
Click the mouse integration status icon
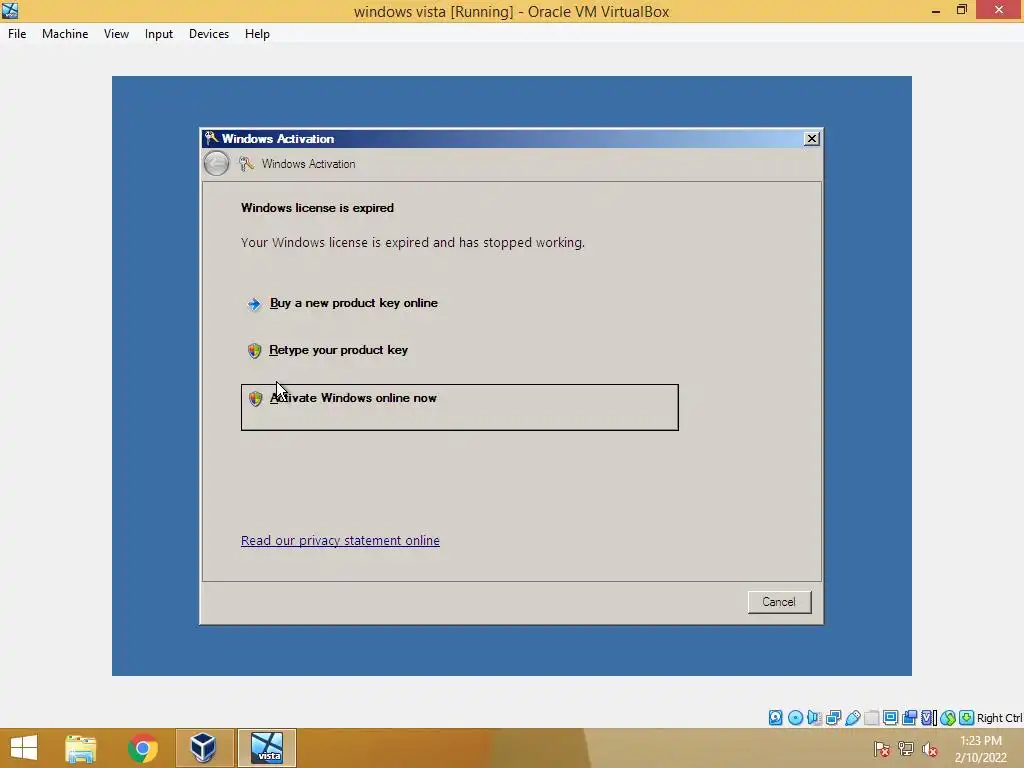pyautogui.click(x=948, y=718)
